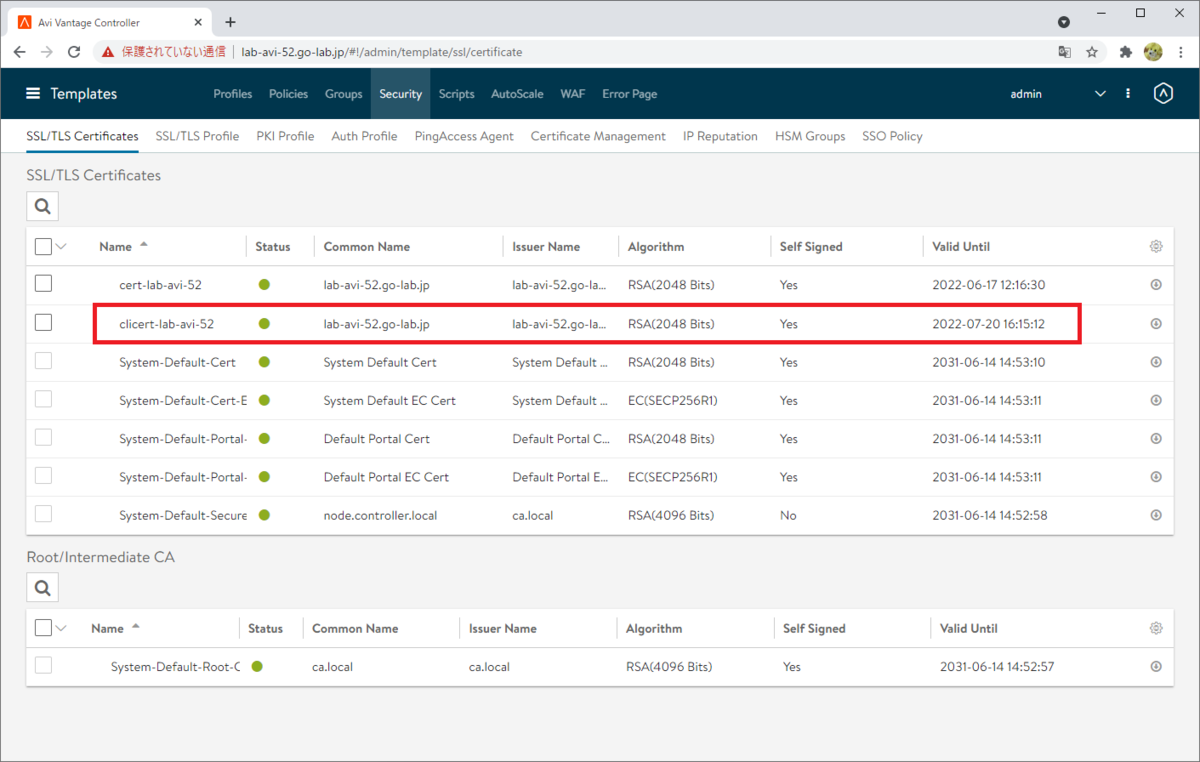Export the Default Portal Cert row
Image resolution: width=1200 pixels, height=762 pixels.
coord(1156,438)
